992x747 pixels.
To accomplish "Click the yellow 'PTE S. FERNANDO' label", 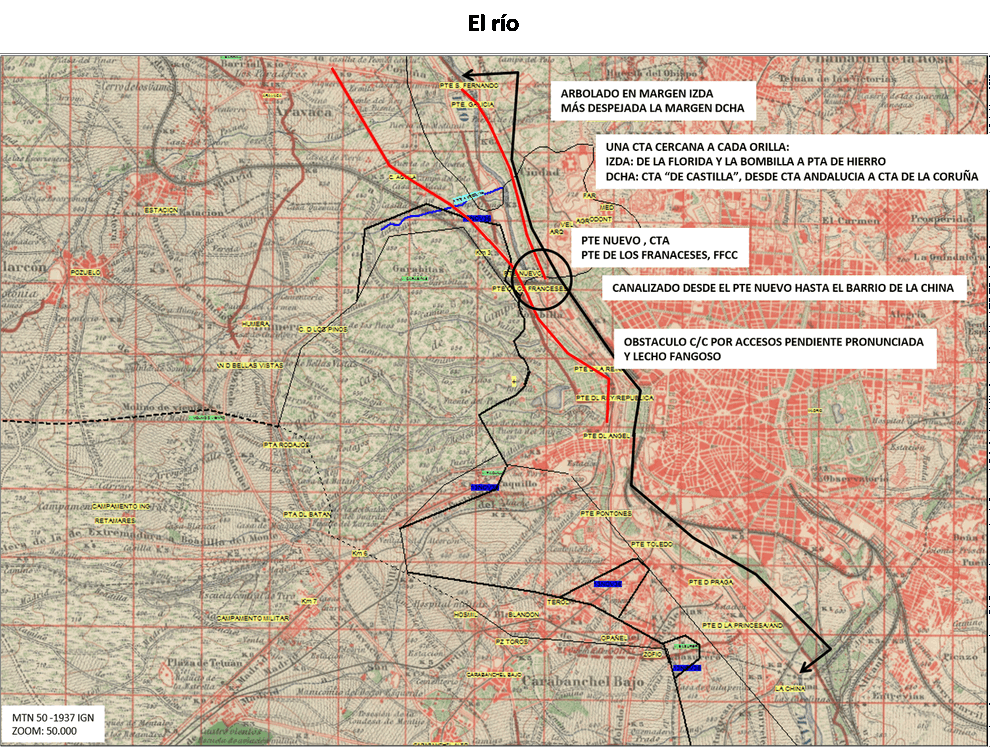I will tap(469, 85).
